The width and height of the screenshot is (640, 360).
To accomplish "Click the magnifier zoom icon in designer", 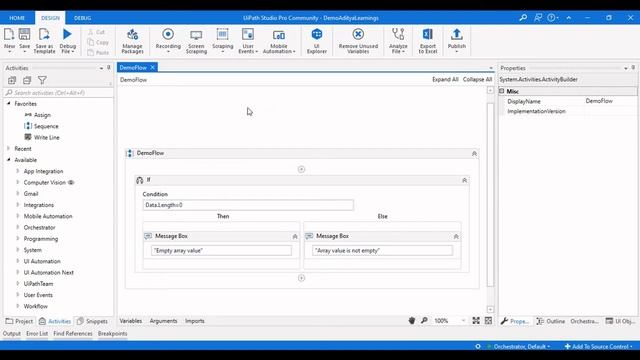I will click(x=424, y=321).
